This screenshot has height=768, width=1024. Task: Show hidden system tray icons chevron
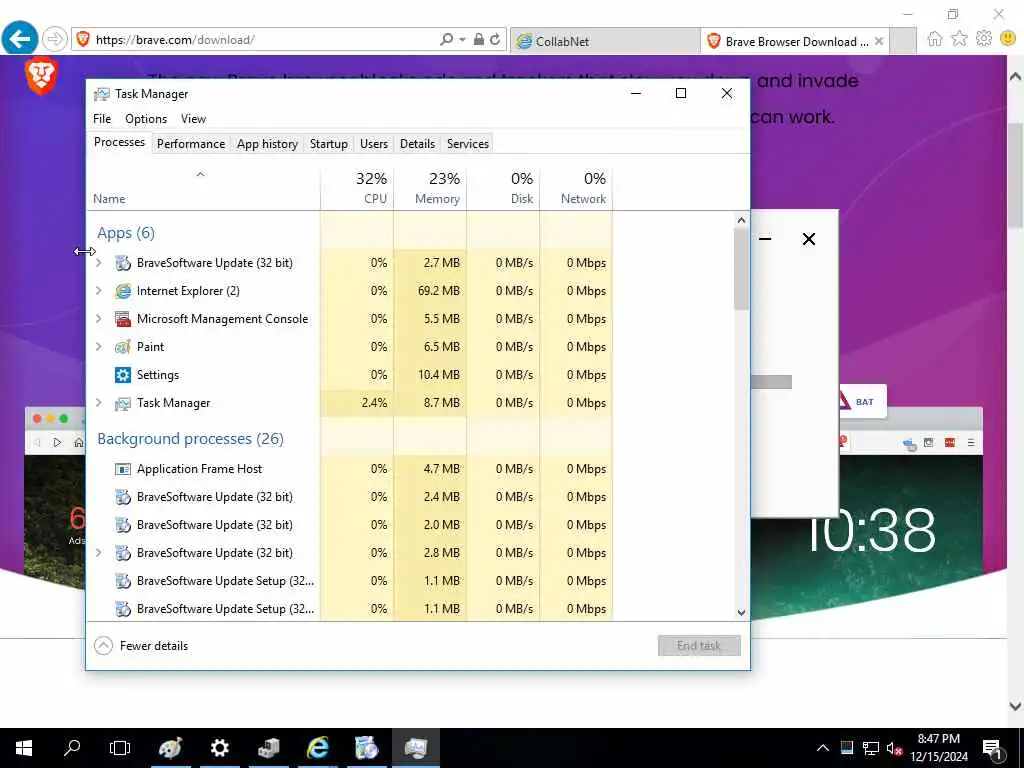pos(823,748)
